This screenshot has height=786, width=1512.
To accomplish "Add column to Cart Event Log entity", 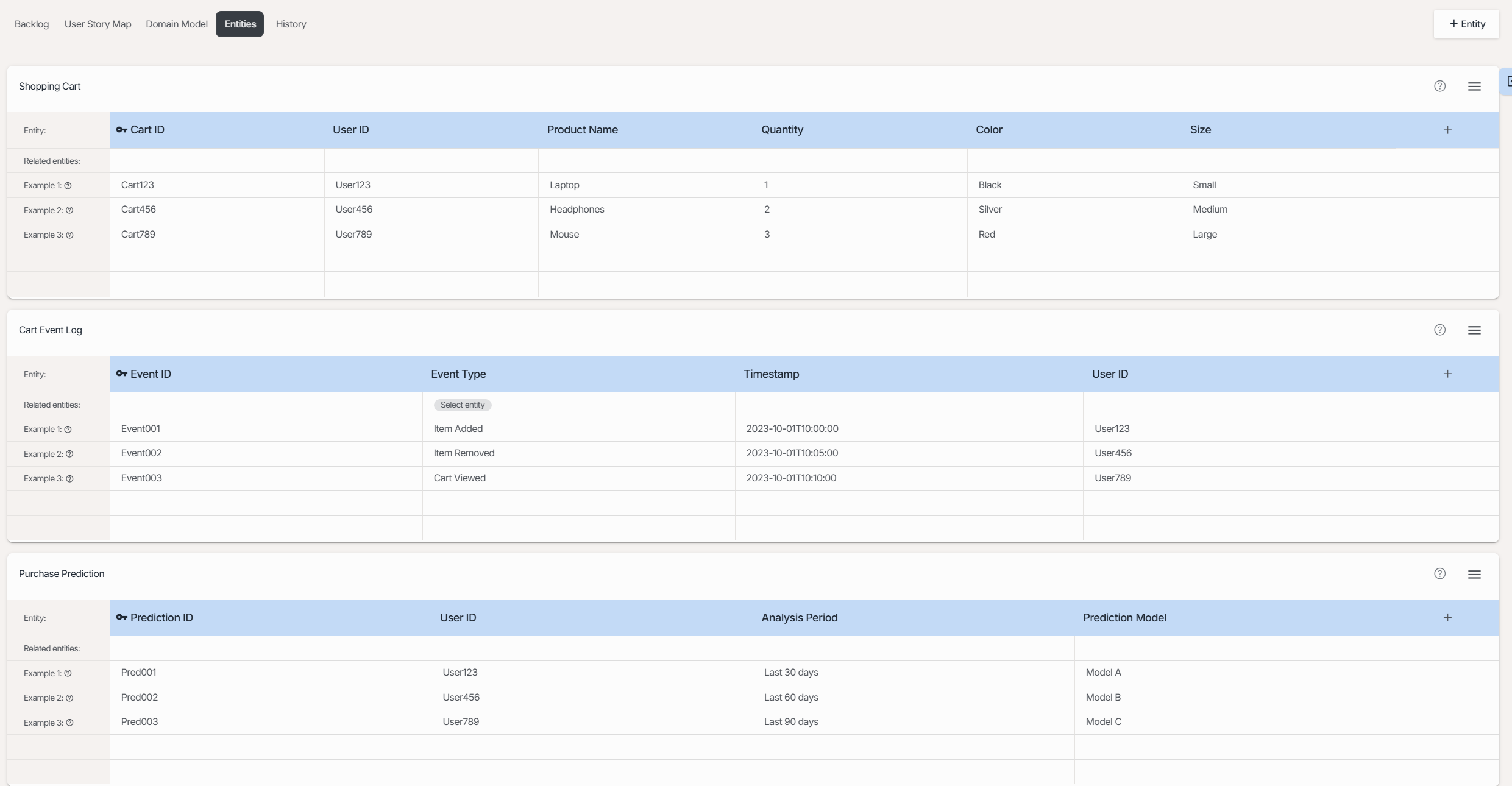I will [1447, 374].
